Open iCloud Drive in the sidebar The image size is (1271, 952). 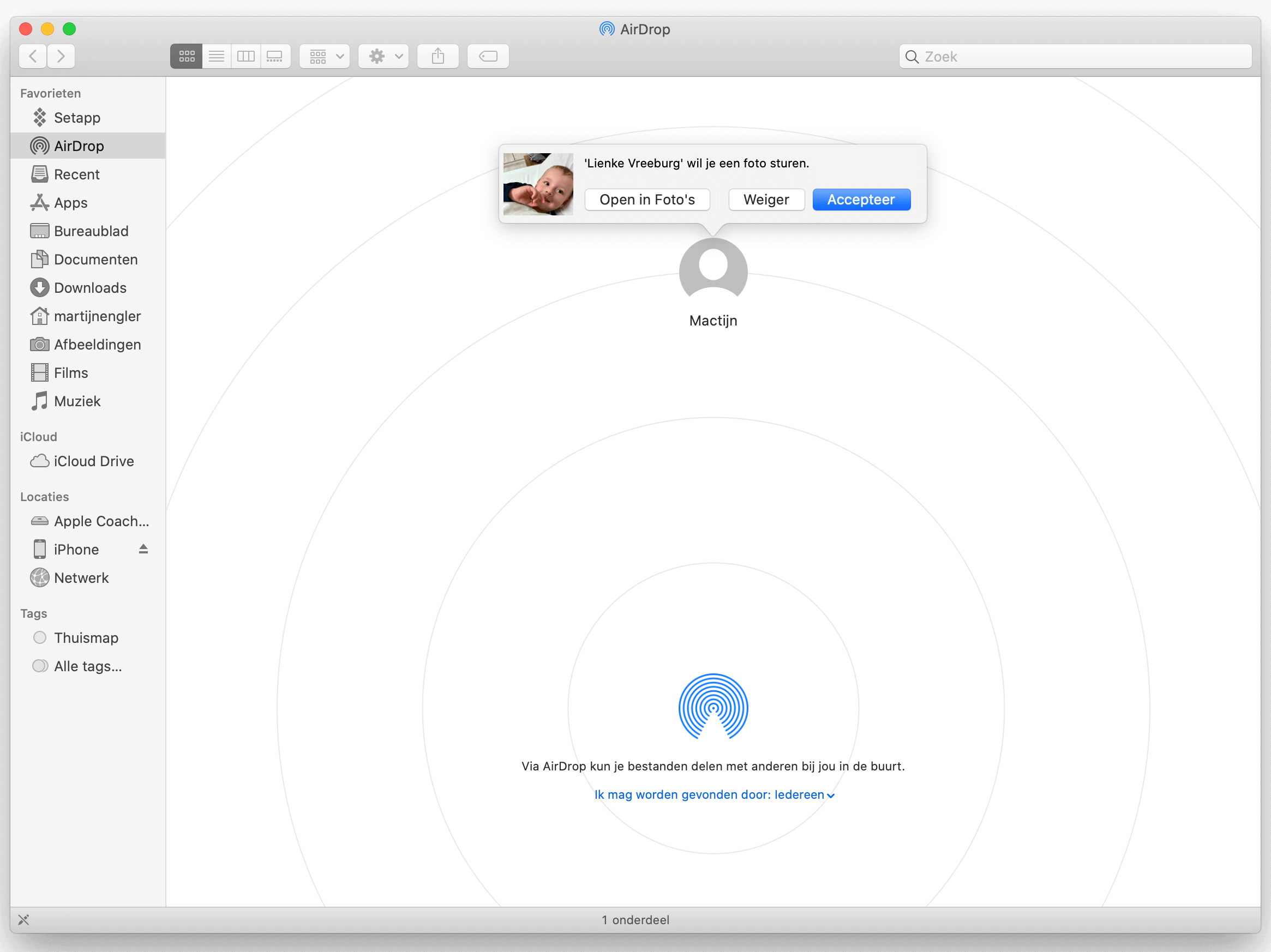[88, 462]
